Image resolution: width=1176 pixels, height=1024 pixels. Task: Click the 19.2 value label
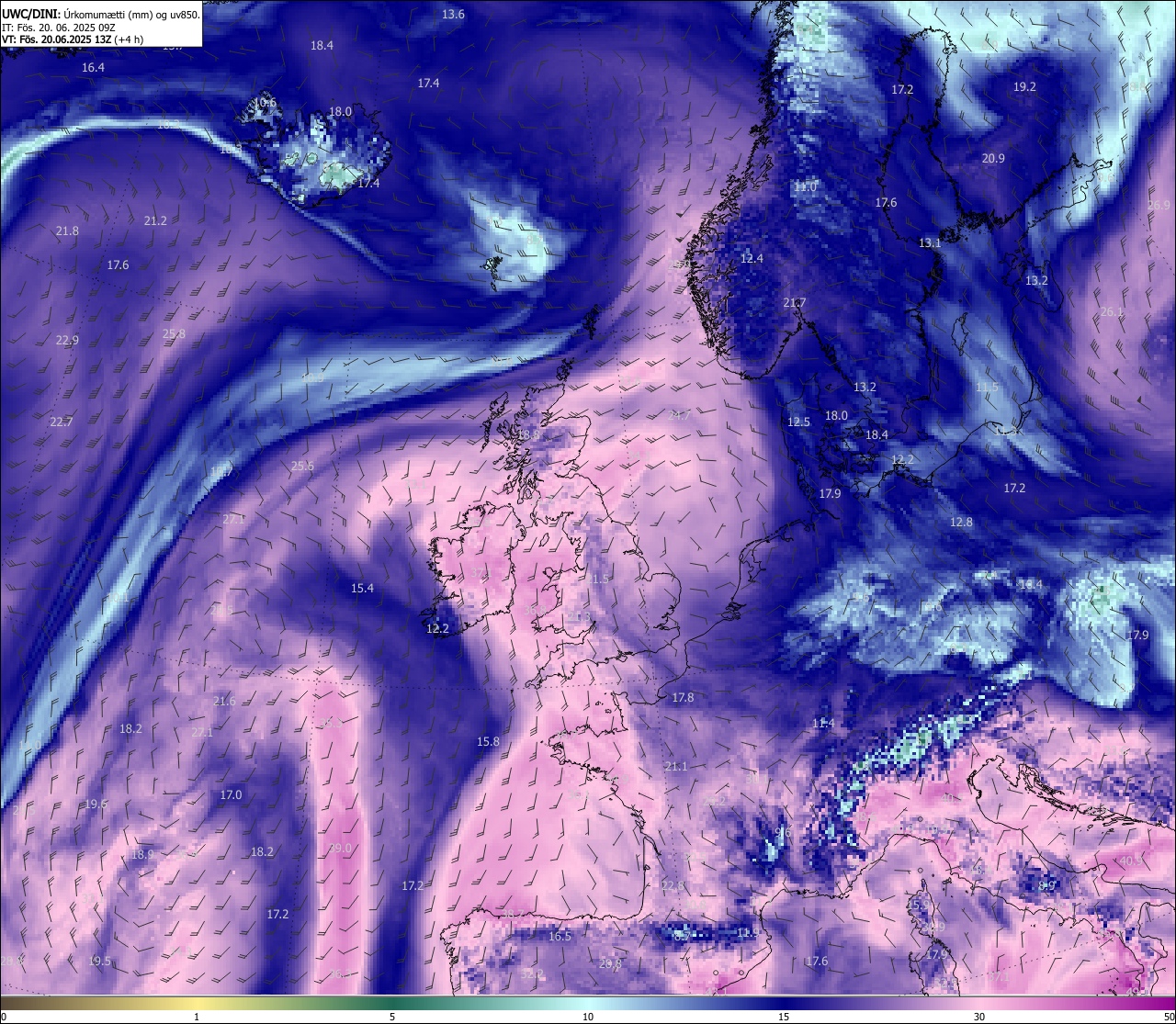coord(1024,87)
